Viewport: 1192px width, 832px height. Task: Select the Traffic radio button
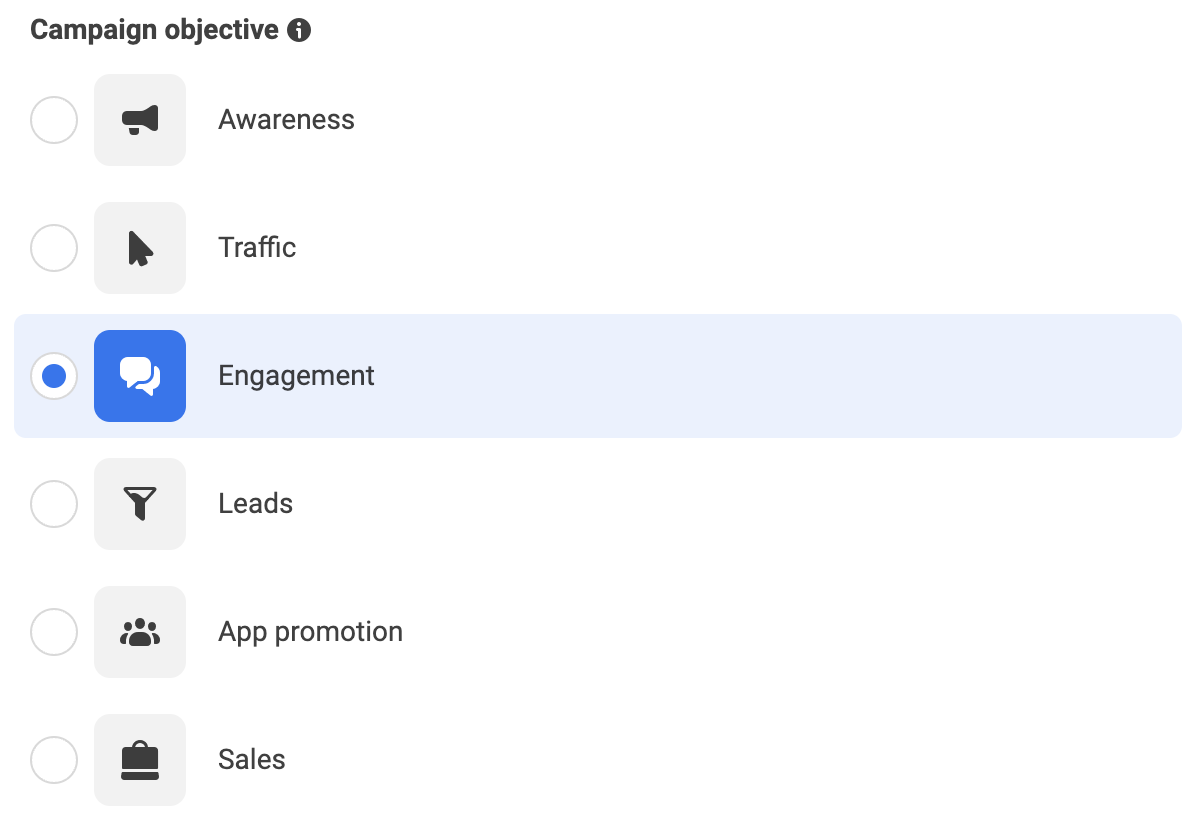click(x=54, y=248)
